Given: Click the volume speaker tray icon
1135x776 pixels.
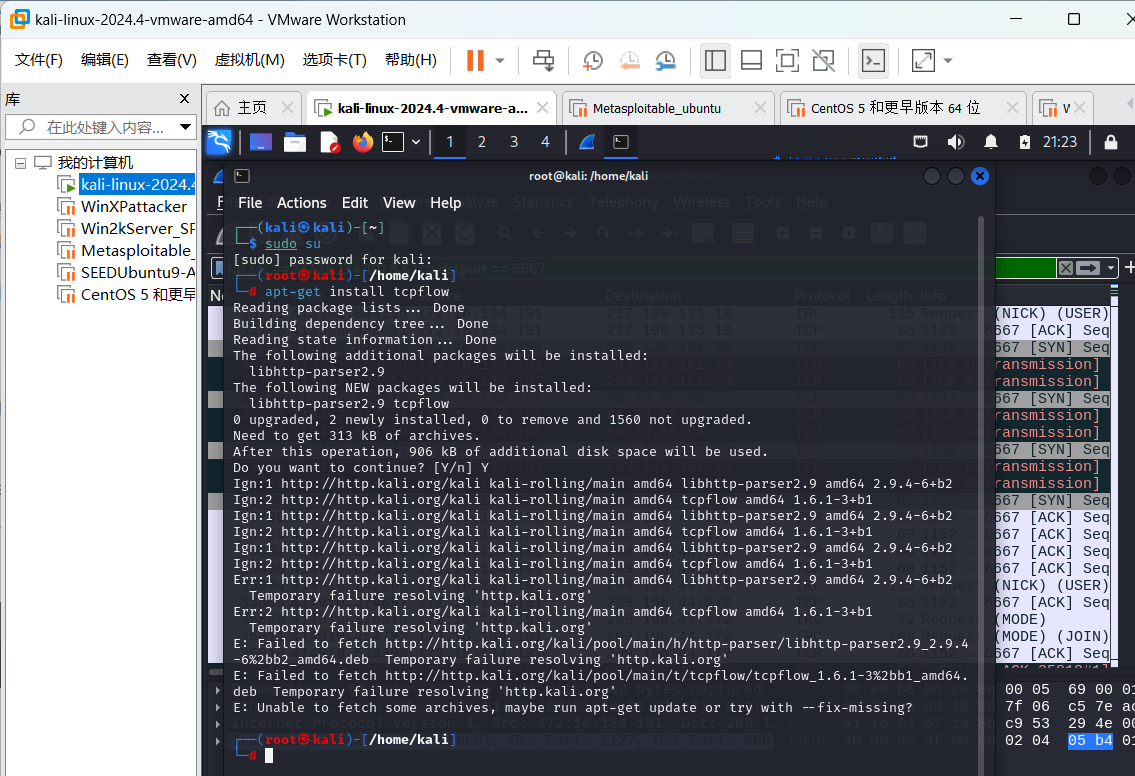Looking at the screenshot, I should 955,142.
